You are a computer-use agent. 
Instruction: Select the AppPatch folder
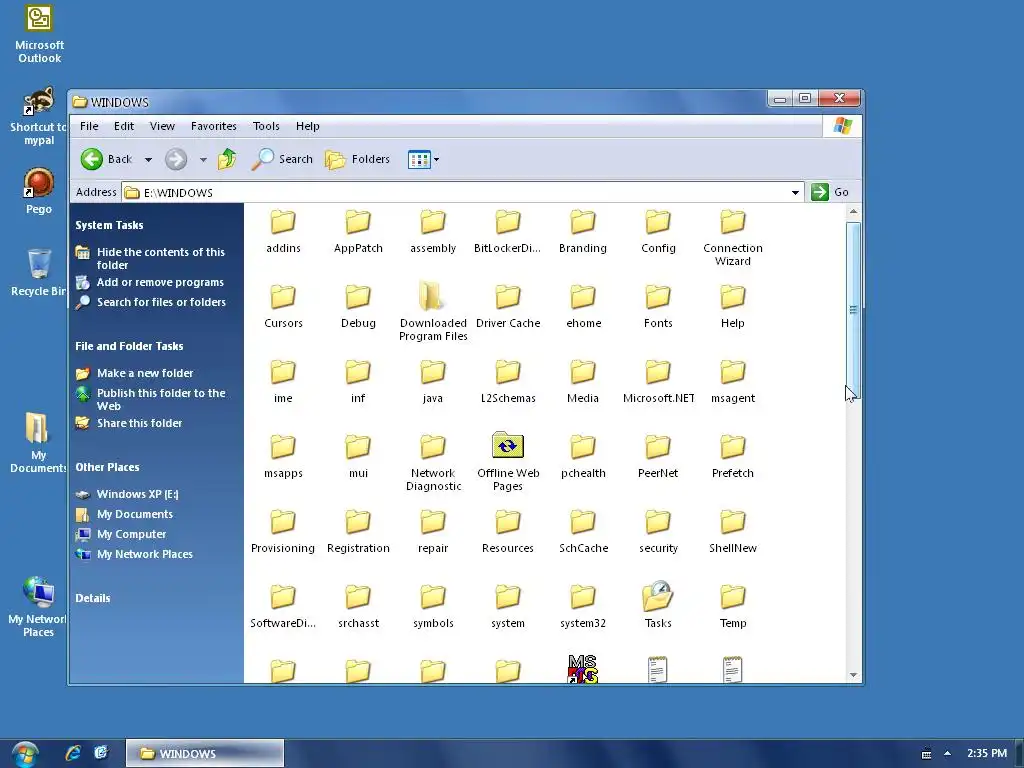click(358, 231)
